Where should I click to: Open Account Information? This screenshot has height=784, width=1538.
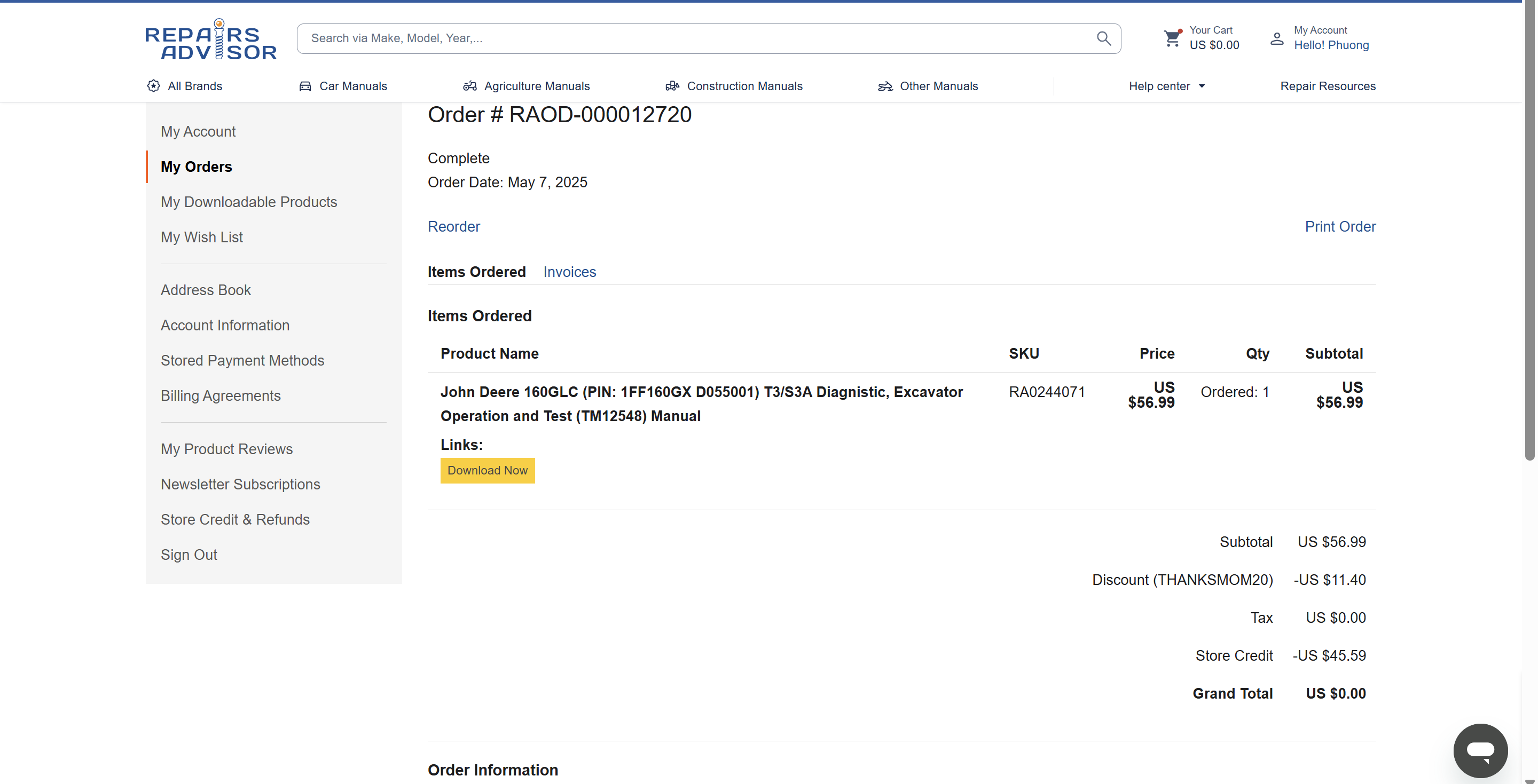pos(225,325)
